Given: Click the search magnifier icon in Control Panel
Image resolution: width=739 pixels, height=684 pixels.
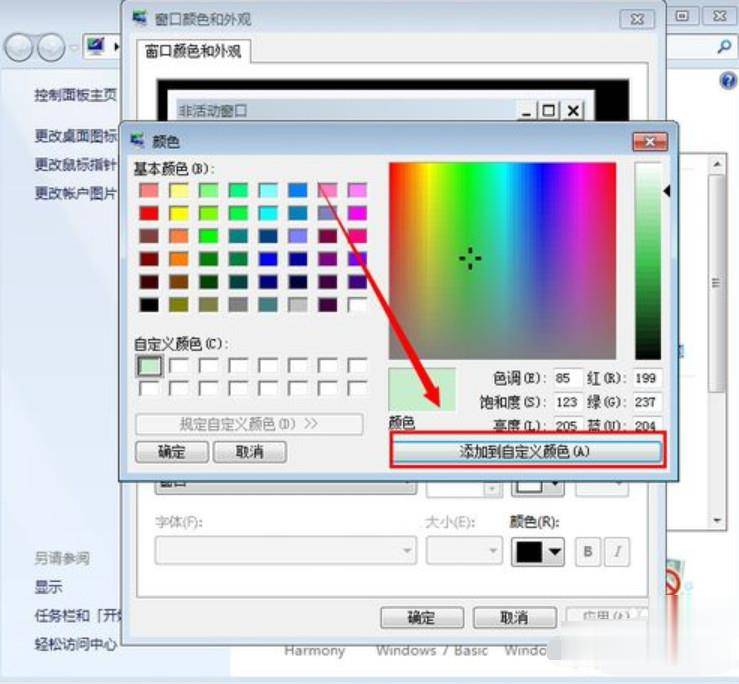Looking at the screenshot, I should click(x=724, y=47).
